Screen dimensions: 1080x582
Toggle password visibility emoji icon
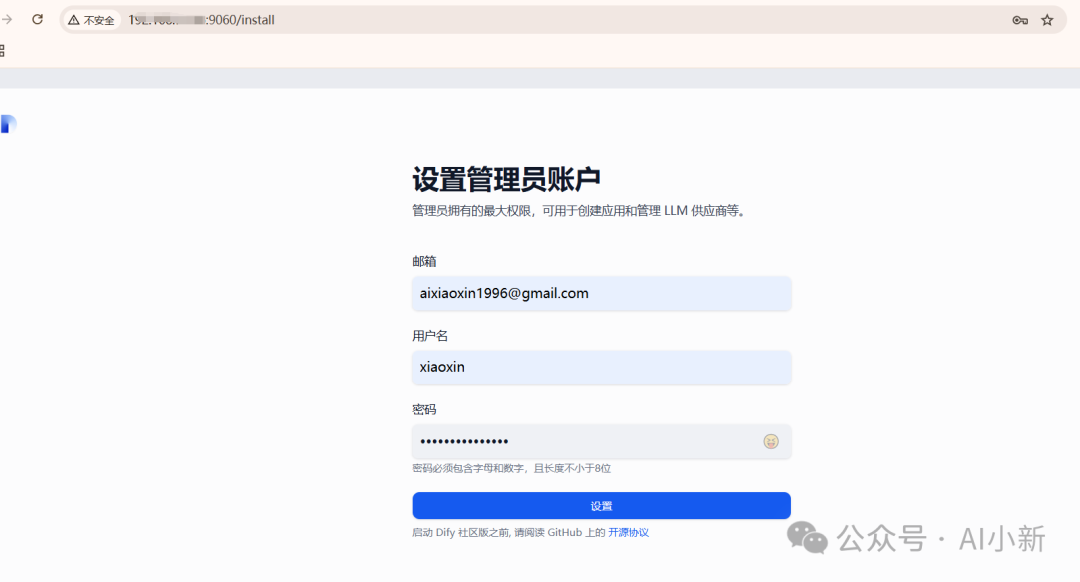771,441
